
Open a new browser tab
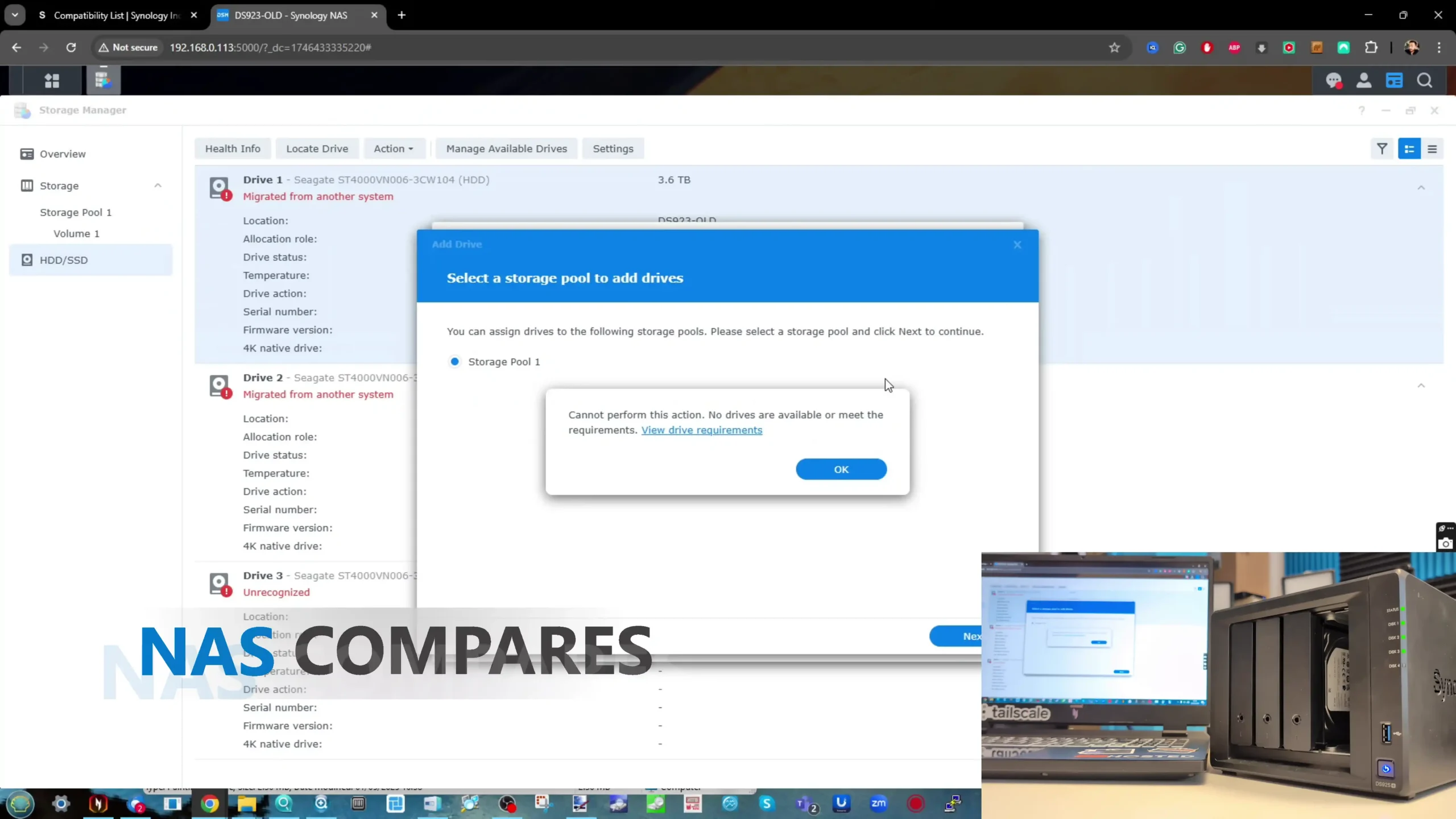coord(402,15)
